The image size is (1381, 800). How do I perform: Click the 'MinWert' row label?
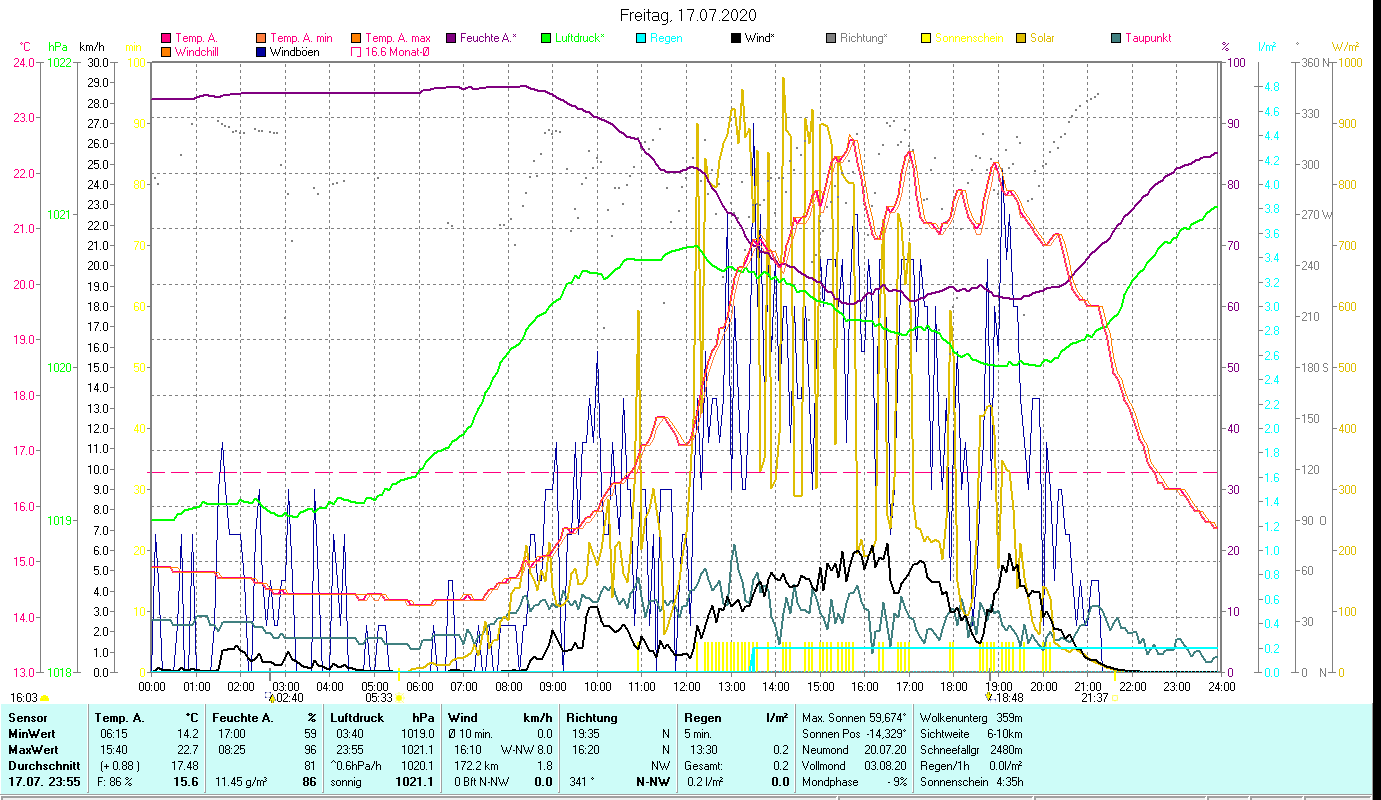(x=31, y=734)
